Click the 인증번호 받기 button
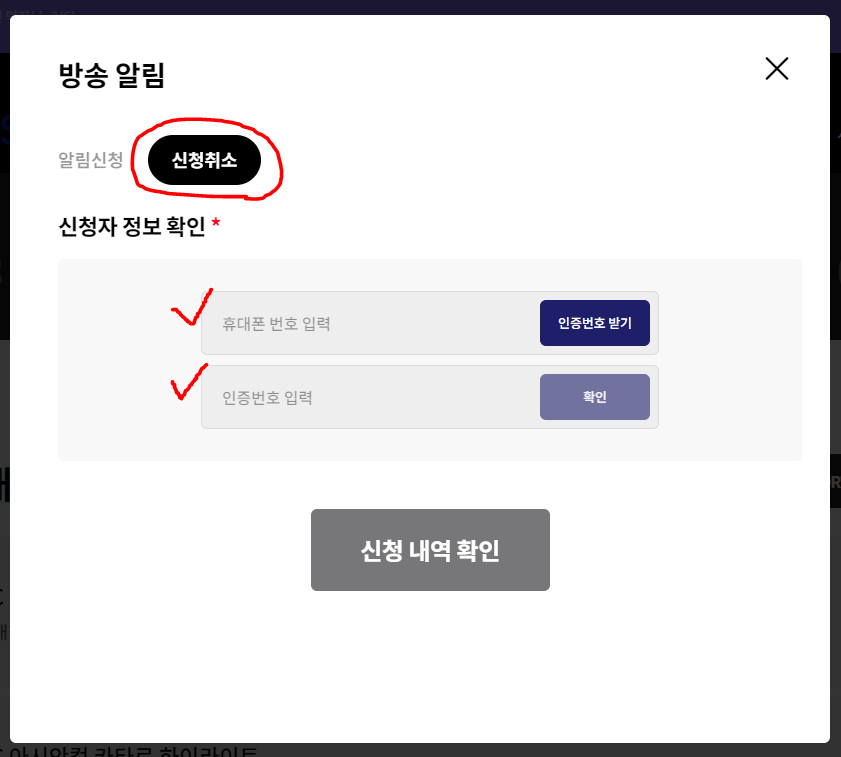Screen dimensions: 841x757 coord(594,322)
